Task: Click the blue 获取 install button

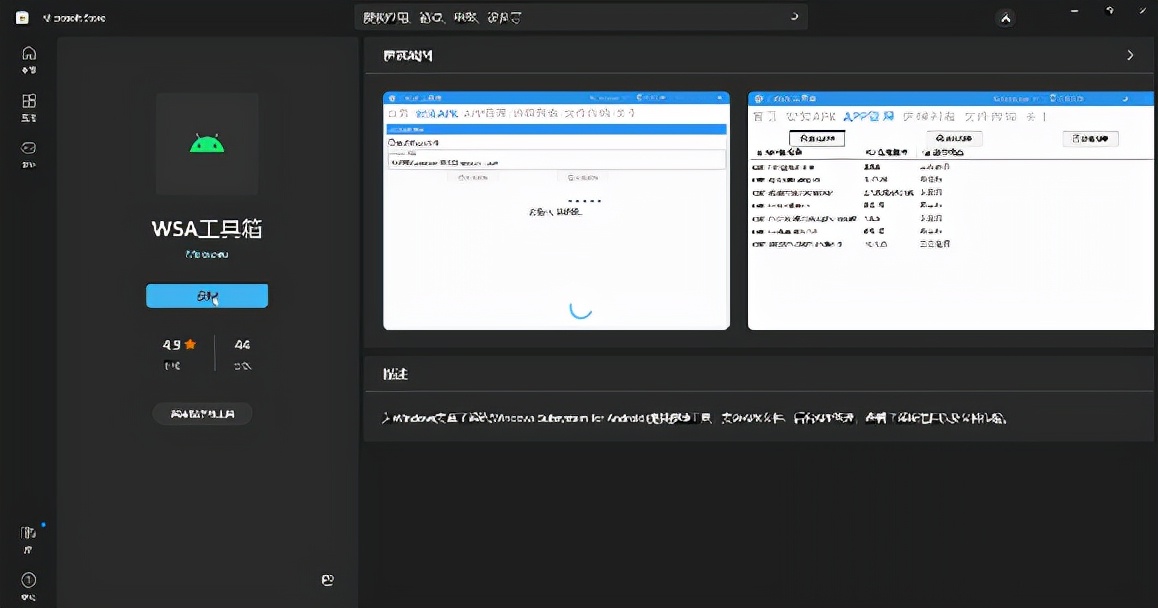Action: [207, 295]
